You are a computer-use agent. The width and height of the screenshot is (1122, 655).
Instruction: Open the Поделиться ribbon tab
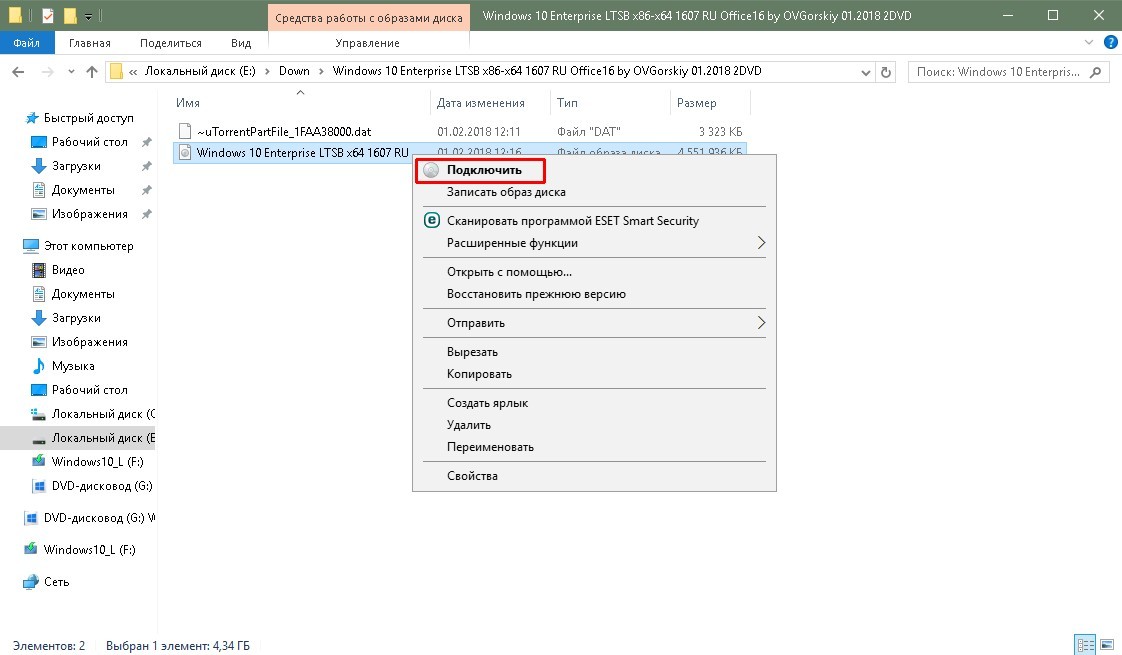pos(170,43)
